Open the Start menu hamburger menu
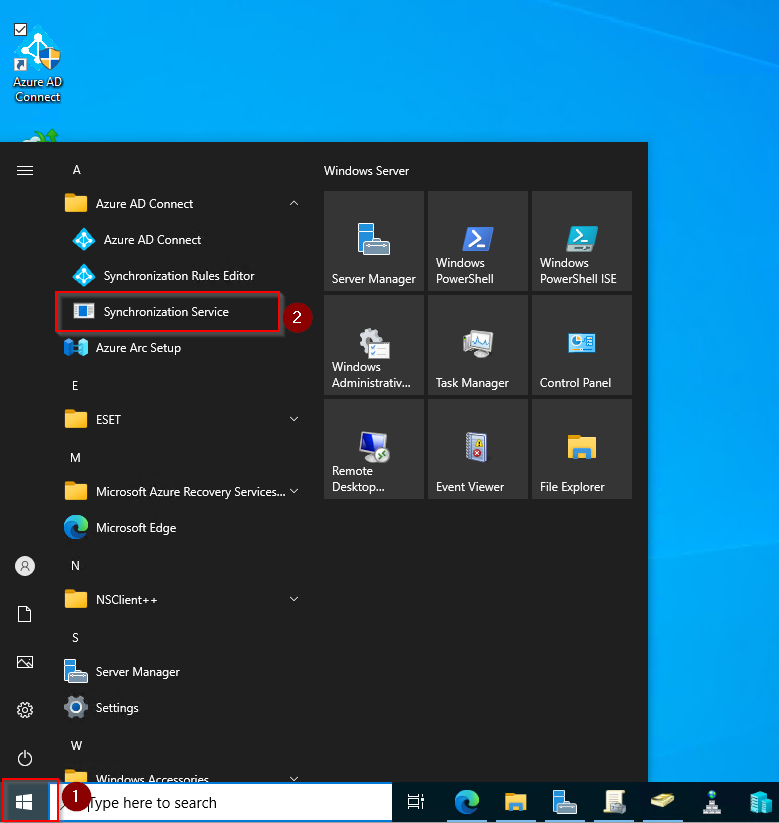Screen dimensions: 779x823 coord(25,170)
